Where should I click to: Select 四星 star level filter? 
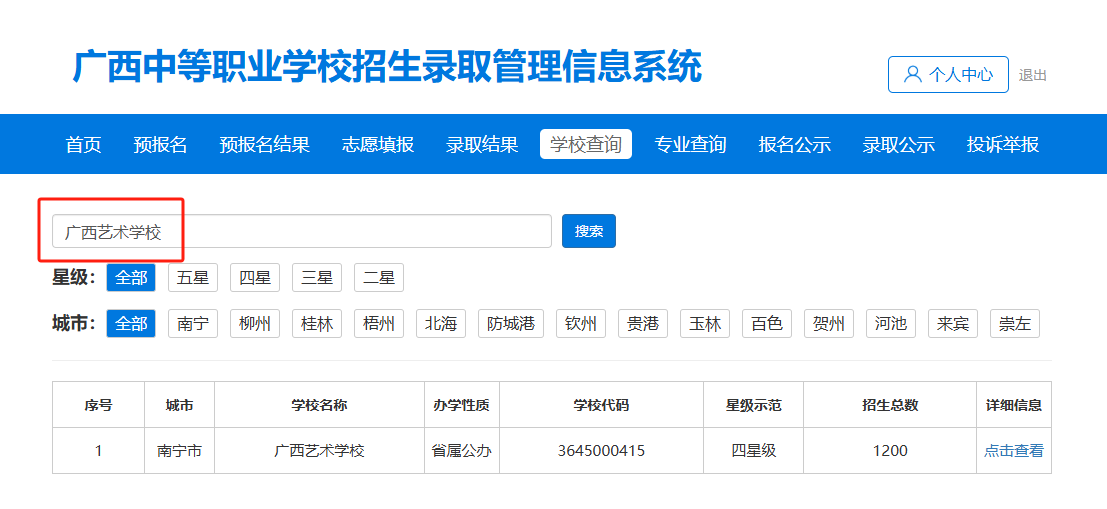click(255, 278)
